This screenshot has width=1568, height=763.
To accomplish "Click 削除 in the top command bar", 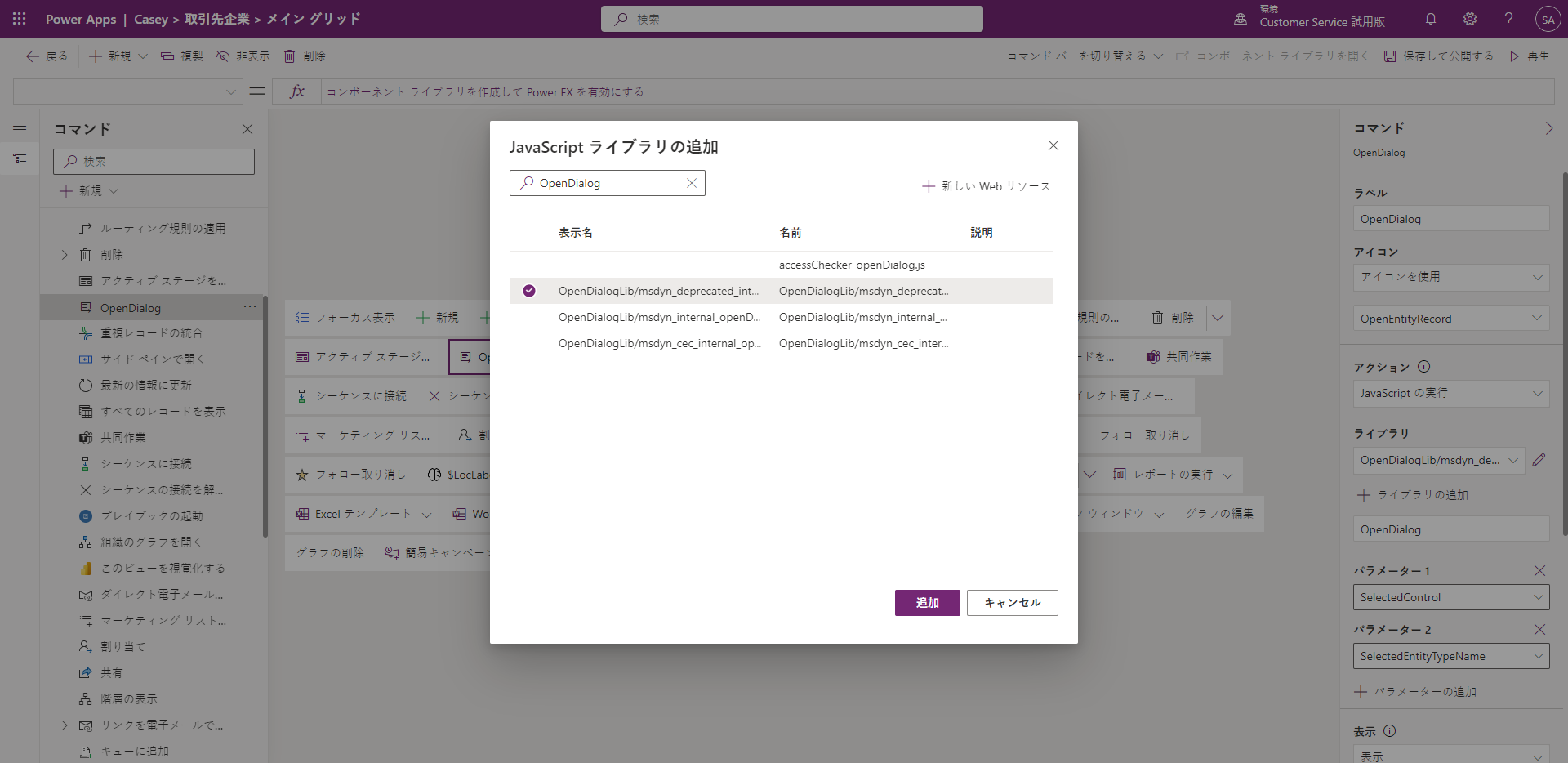I will point(305,56).
